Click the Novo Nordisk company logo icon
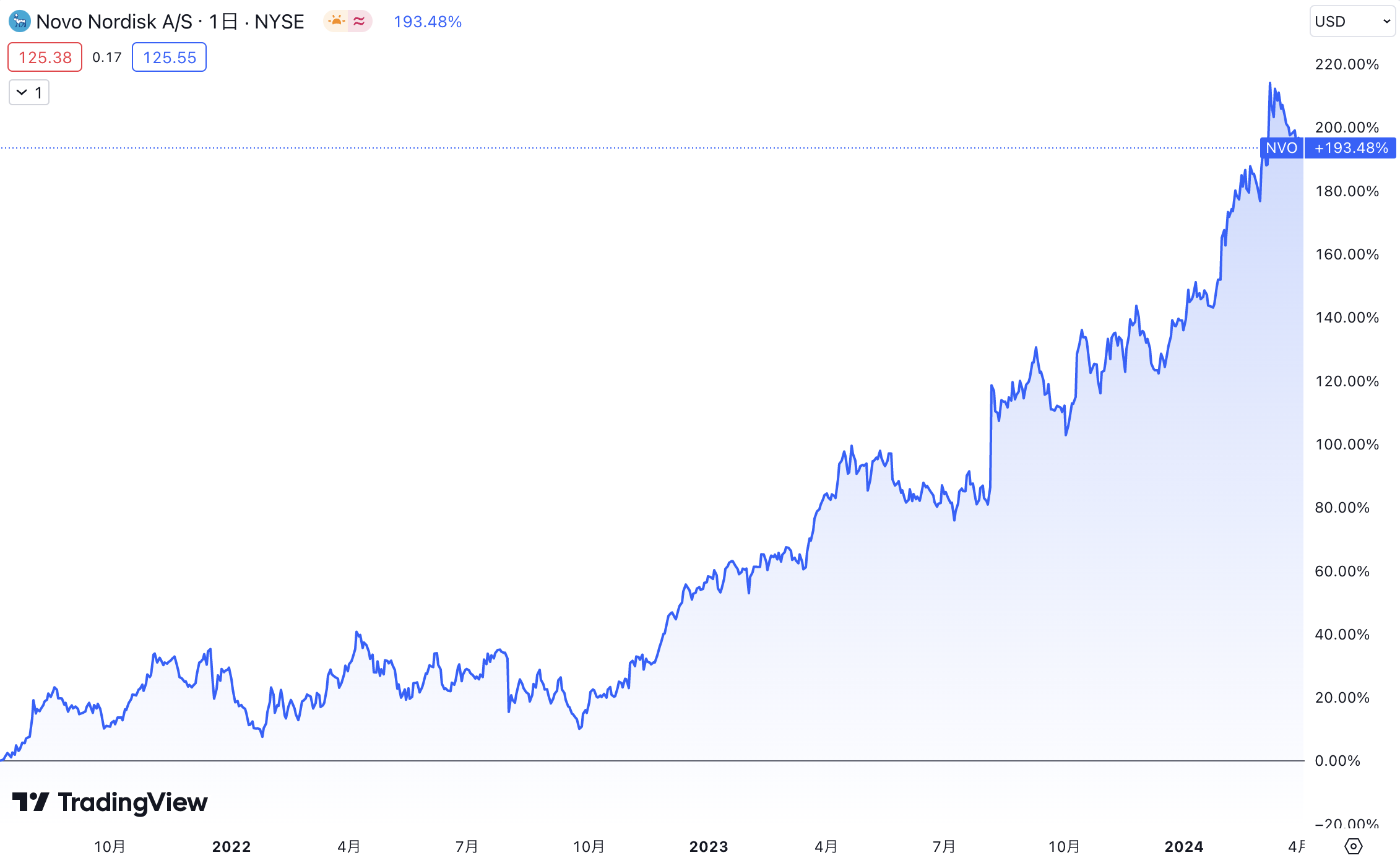 coord(19,22)
